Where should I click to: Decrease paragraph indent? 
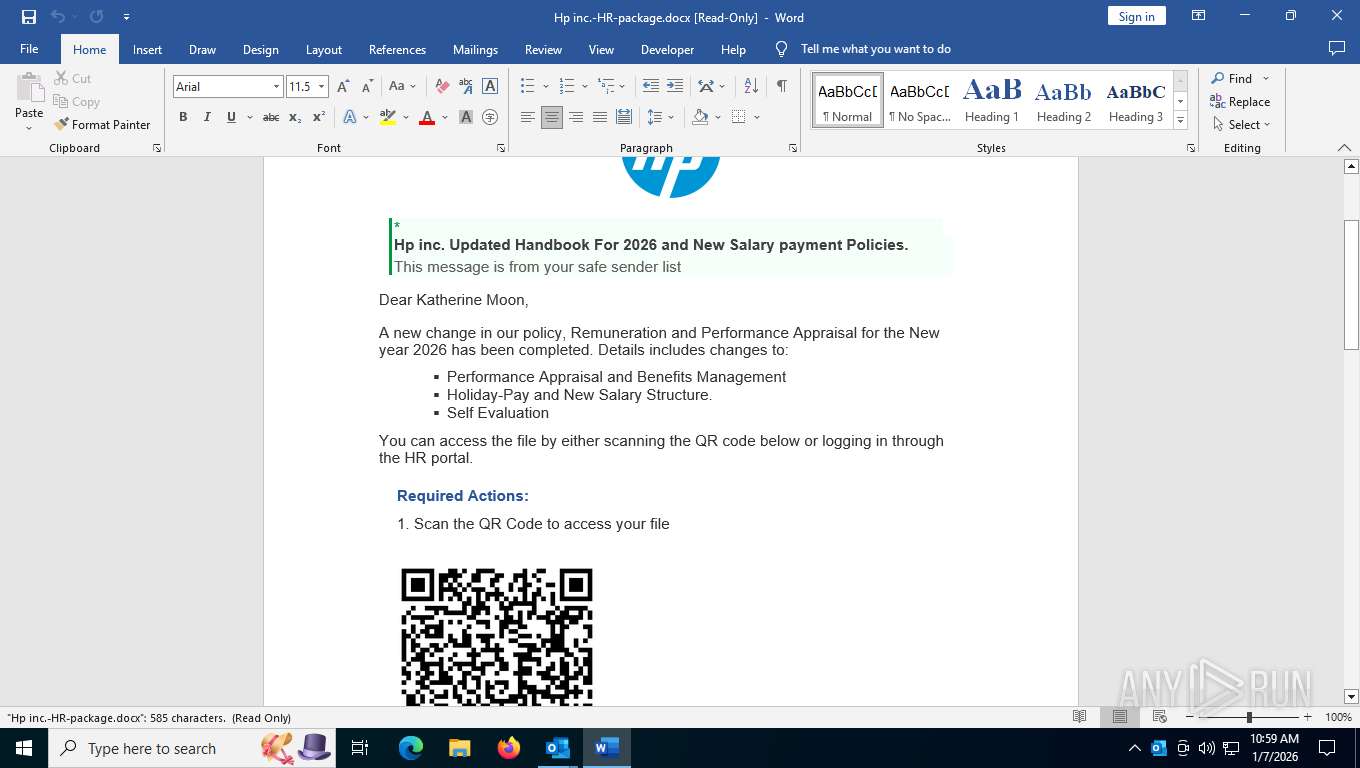tap(651, 87)
